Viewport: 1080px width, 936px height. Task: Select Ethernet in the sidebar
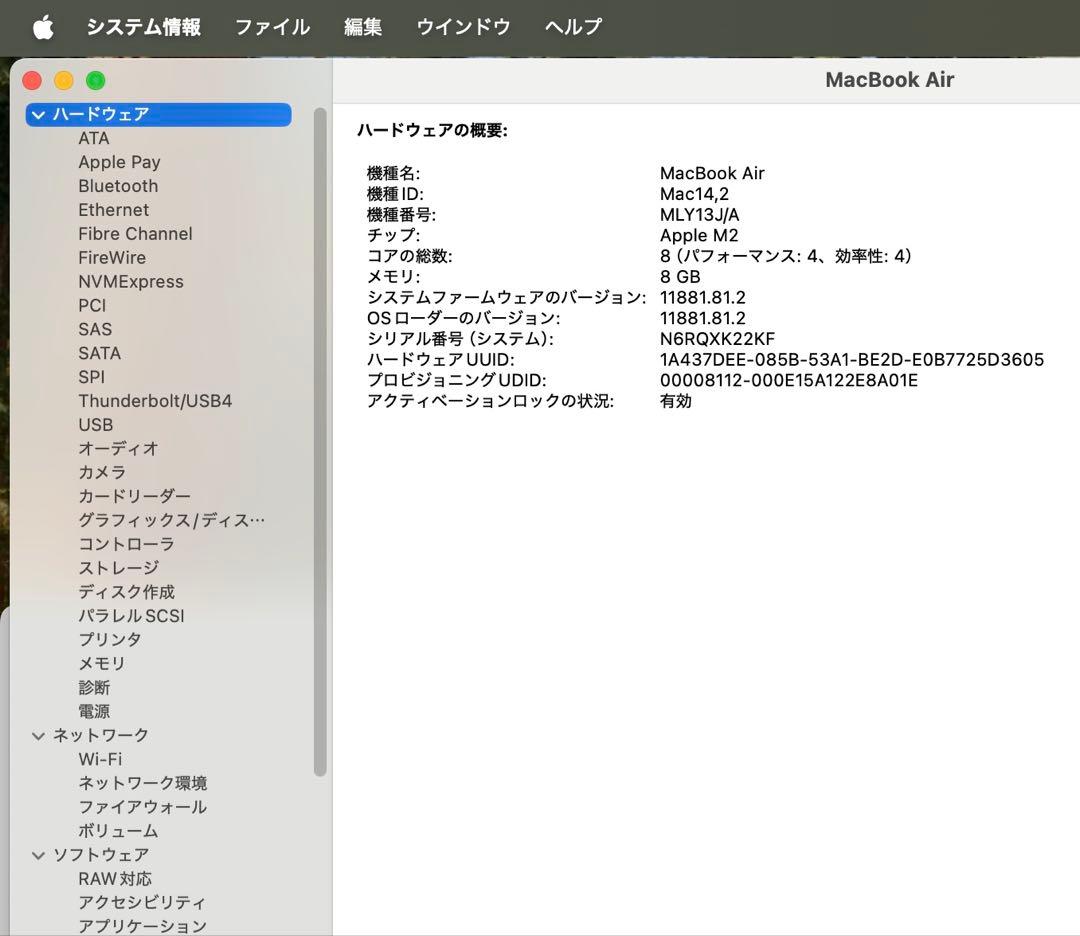click(x=113, y=210)
